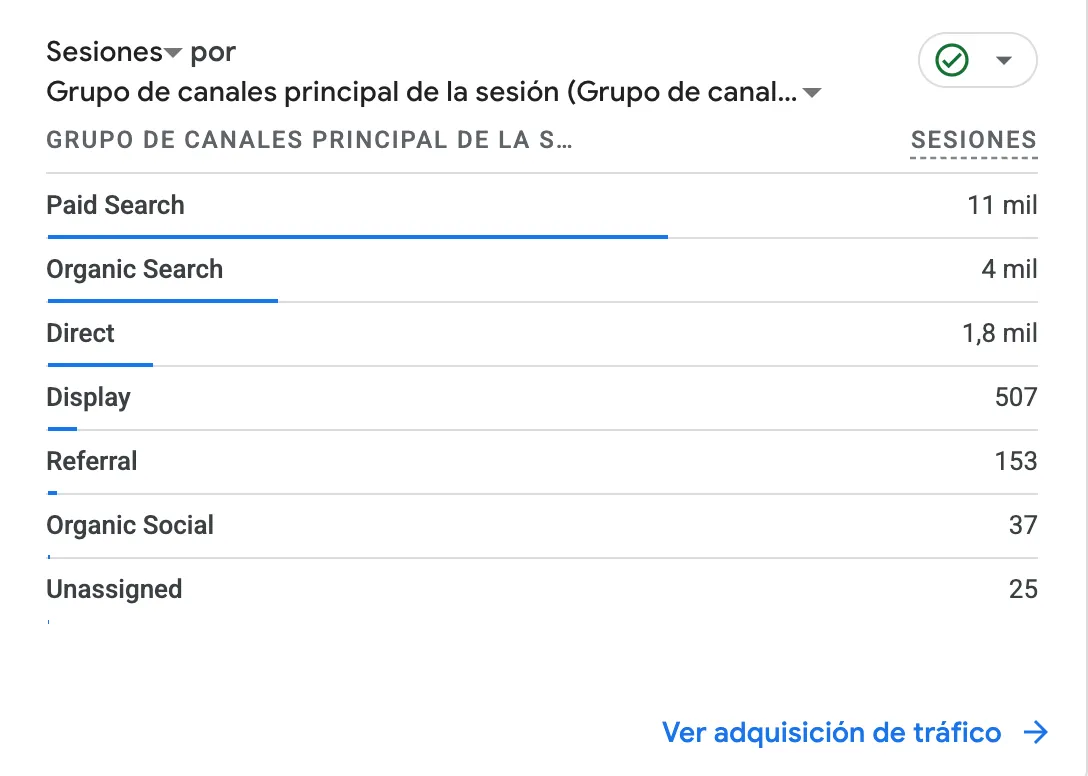1088x776 pixels.
Task: Open the Ver adquisición de tráfico link
Action: [831, 732]
